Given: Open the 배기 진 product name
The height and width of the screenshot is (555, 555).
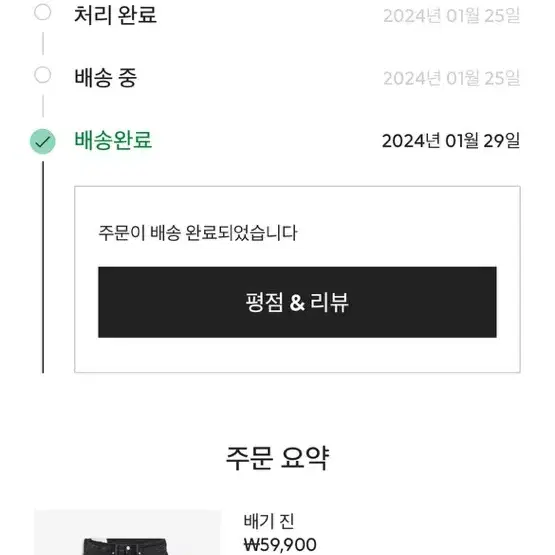Looking at the screenshot, I should (x=269, y=521).
